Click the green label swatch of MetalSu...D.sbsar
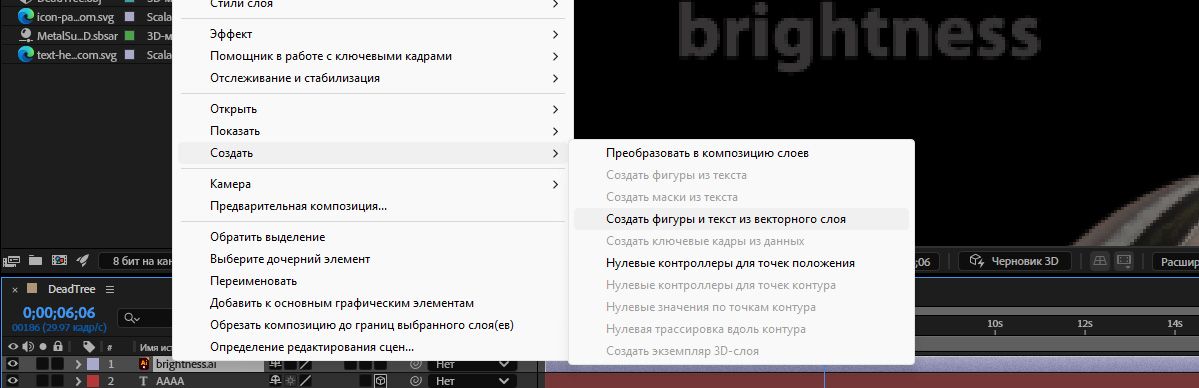 click(129, 35)
